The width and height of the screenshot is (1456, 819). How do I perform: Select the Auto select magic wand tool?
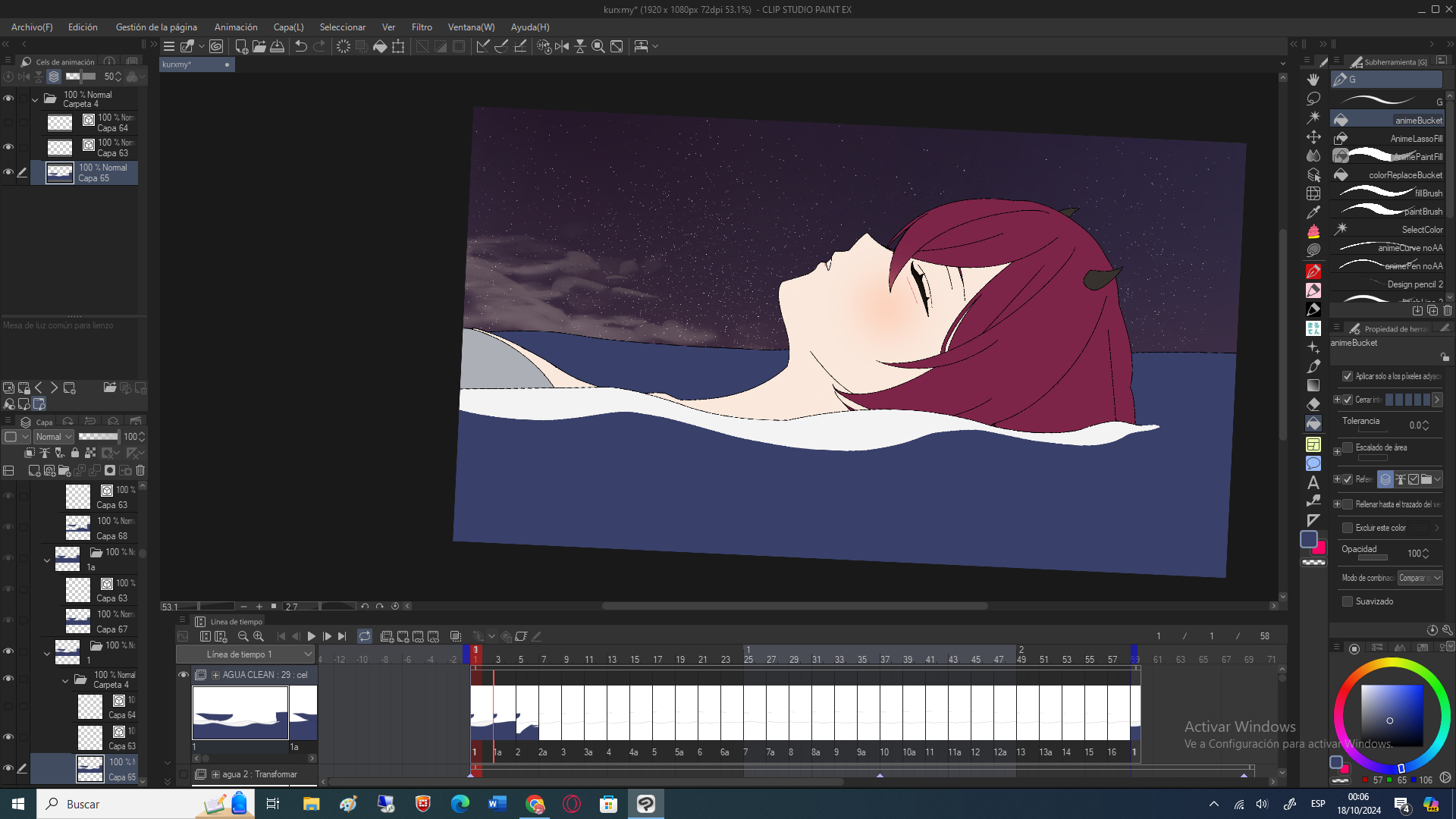pyautogui.click(x=1313, y=118)
